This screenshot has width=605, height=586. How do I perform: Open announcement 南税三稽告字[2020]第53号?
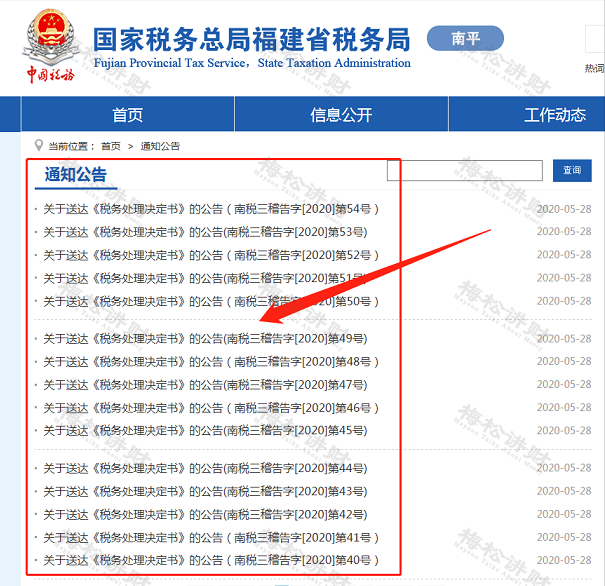[205, 232]
